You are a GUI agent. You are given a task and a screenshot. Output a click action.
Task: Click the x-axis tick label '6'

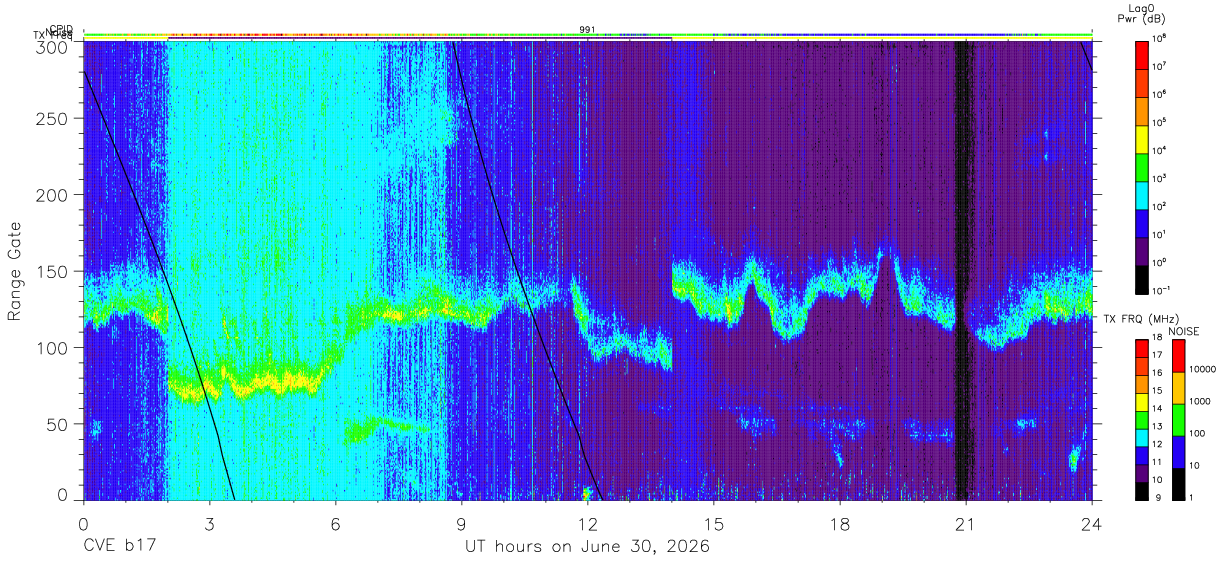[x=335, y=523]
